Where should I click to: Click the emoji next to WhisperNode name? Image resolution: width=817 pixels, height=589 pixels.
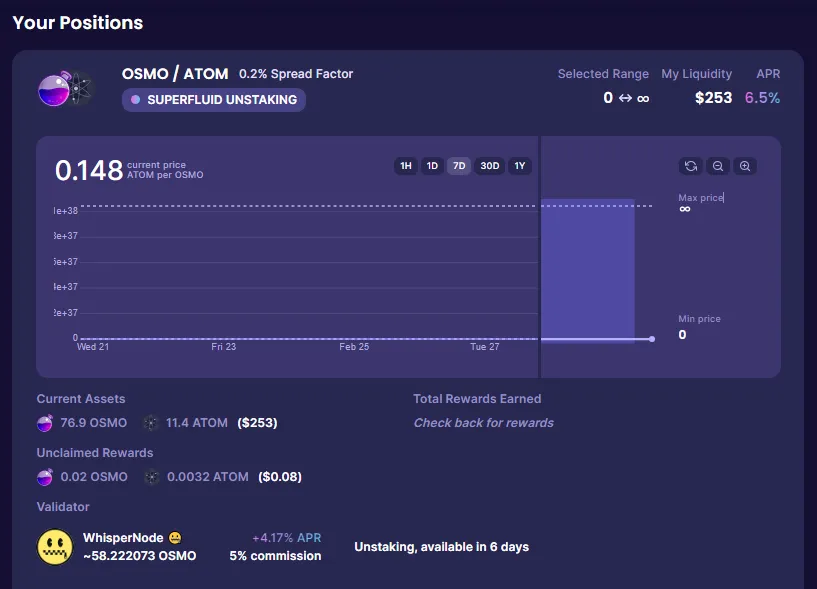175,537
